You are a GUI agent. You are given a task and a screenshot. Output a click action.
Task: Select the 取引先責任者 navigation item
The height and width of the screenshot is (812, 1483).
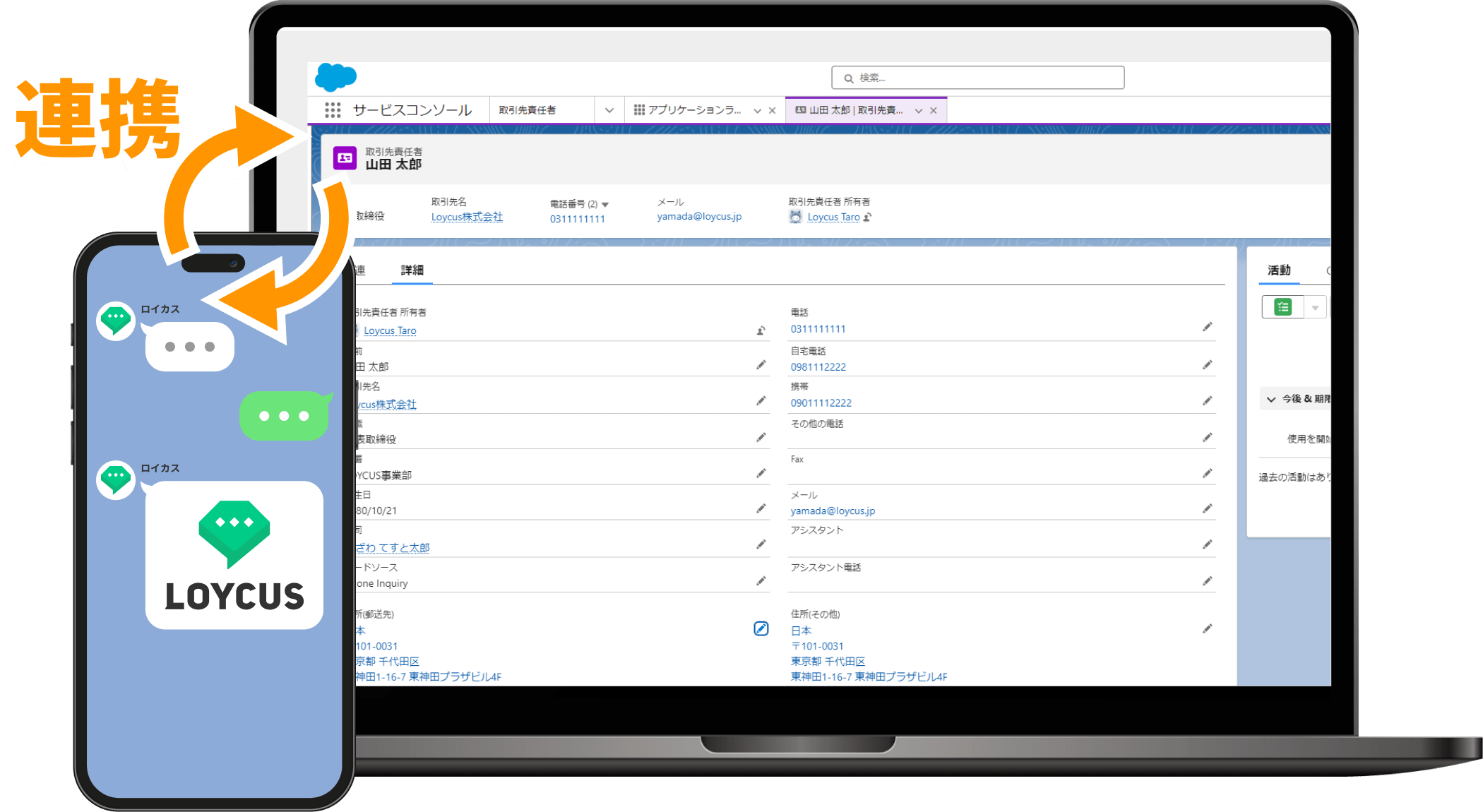pyautogui.click(x=528, y=110)
